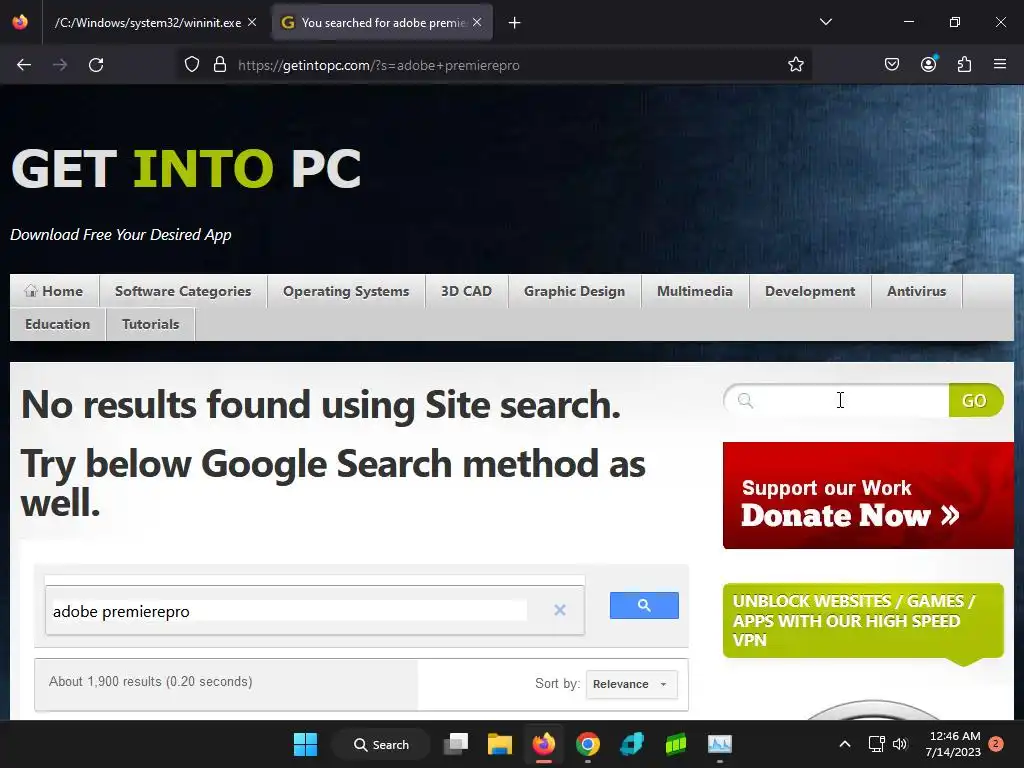Screen dimensions: 1024x768
Task: Open the Sort by Relevance dropdown
Action: 632,684
